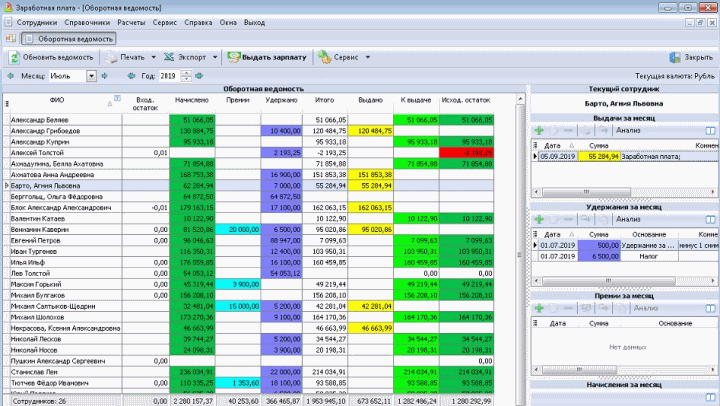Expand the Печать dropdown arrow
720x406 pixels.
tap(153, 57)
